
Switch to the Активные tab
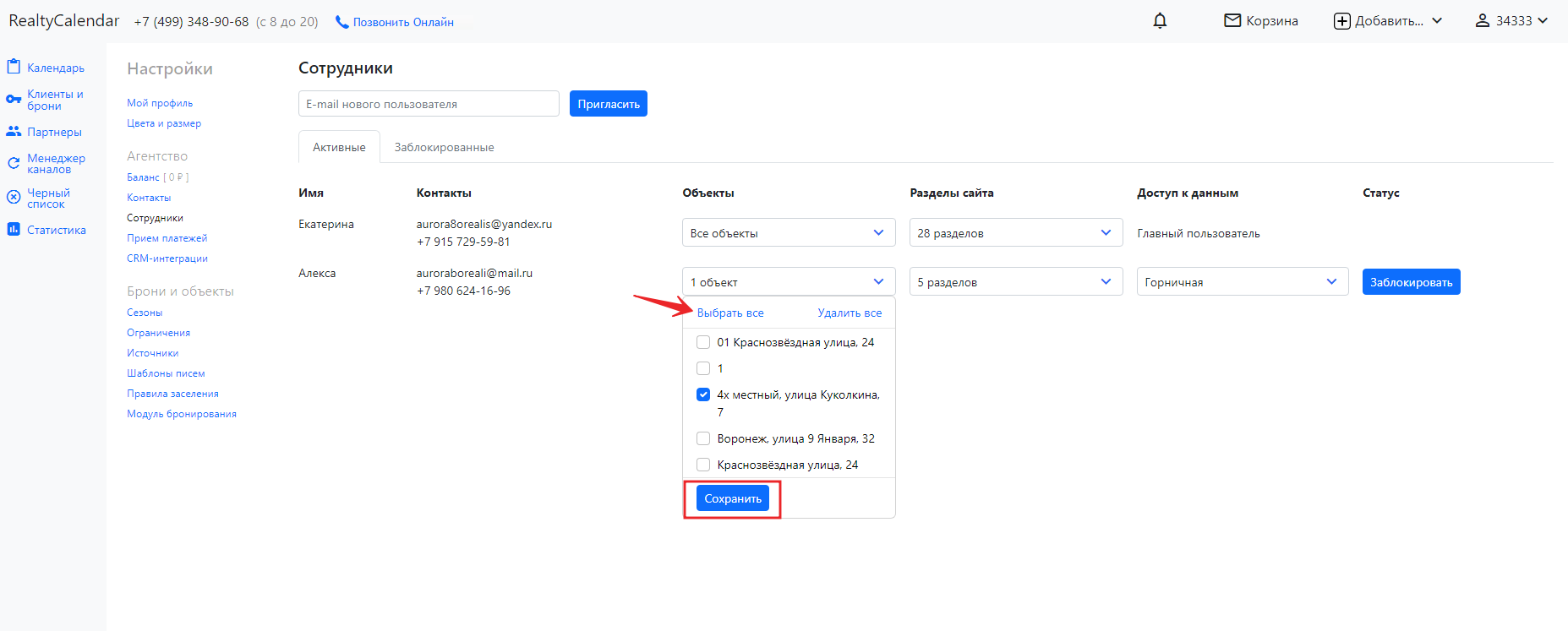click(339, 147)
